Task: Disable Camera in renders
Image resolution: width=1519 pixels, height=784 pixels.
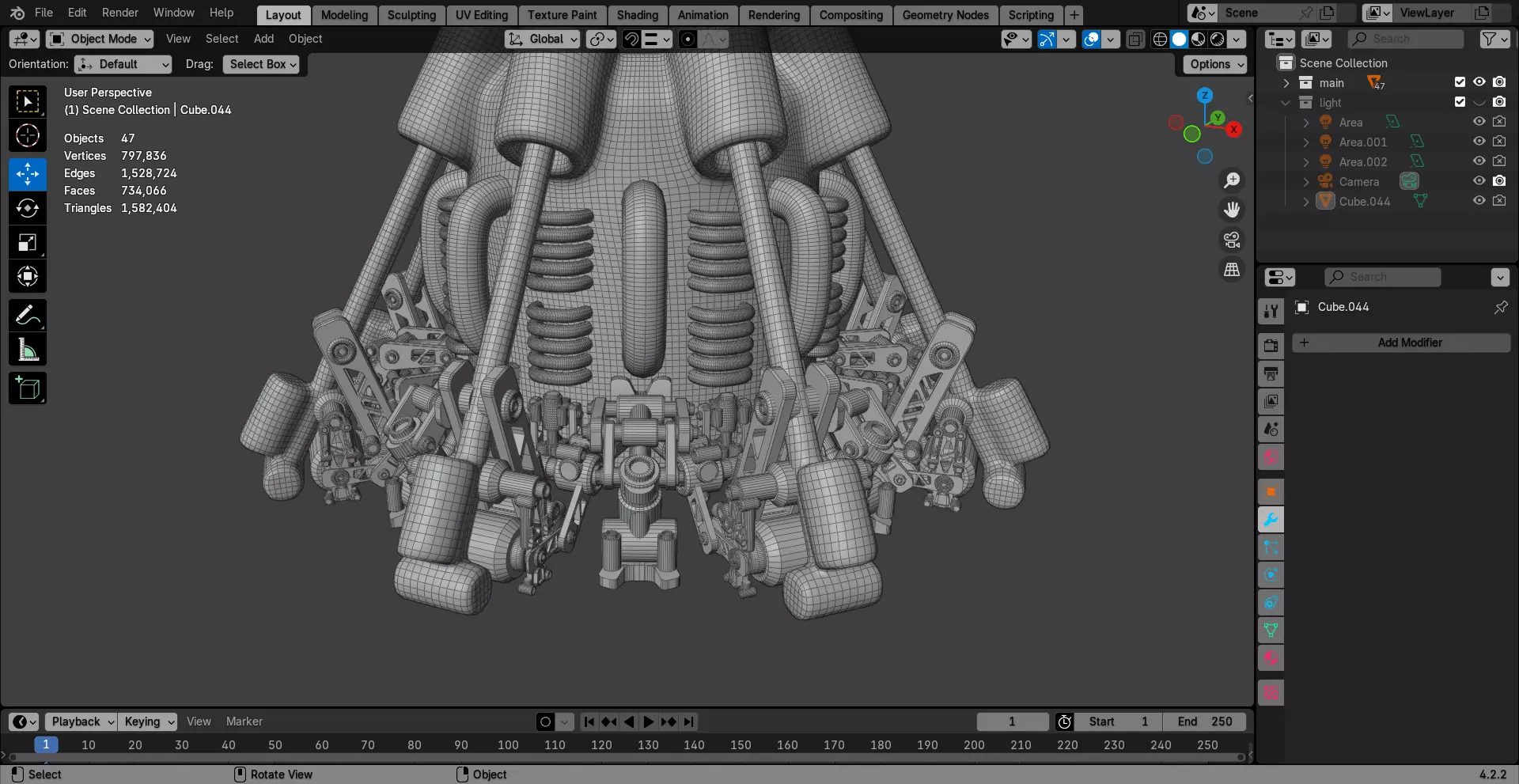Action: click(1499, 181)
